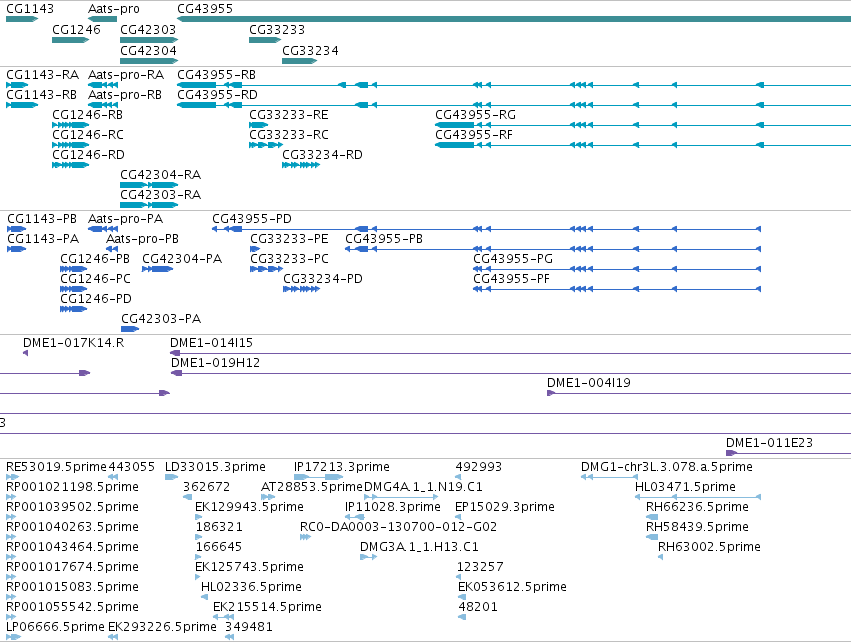This screenshot has height=642, width=851.
Task: Open the CG33233 gene label
Action: pos(277,29)
